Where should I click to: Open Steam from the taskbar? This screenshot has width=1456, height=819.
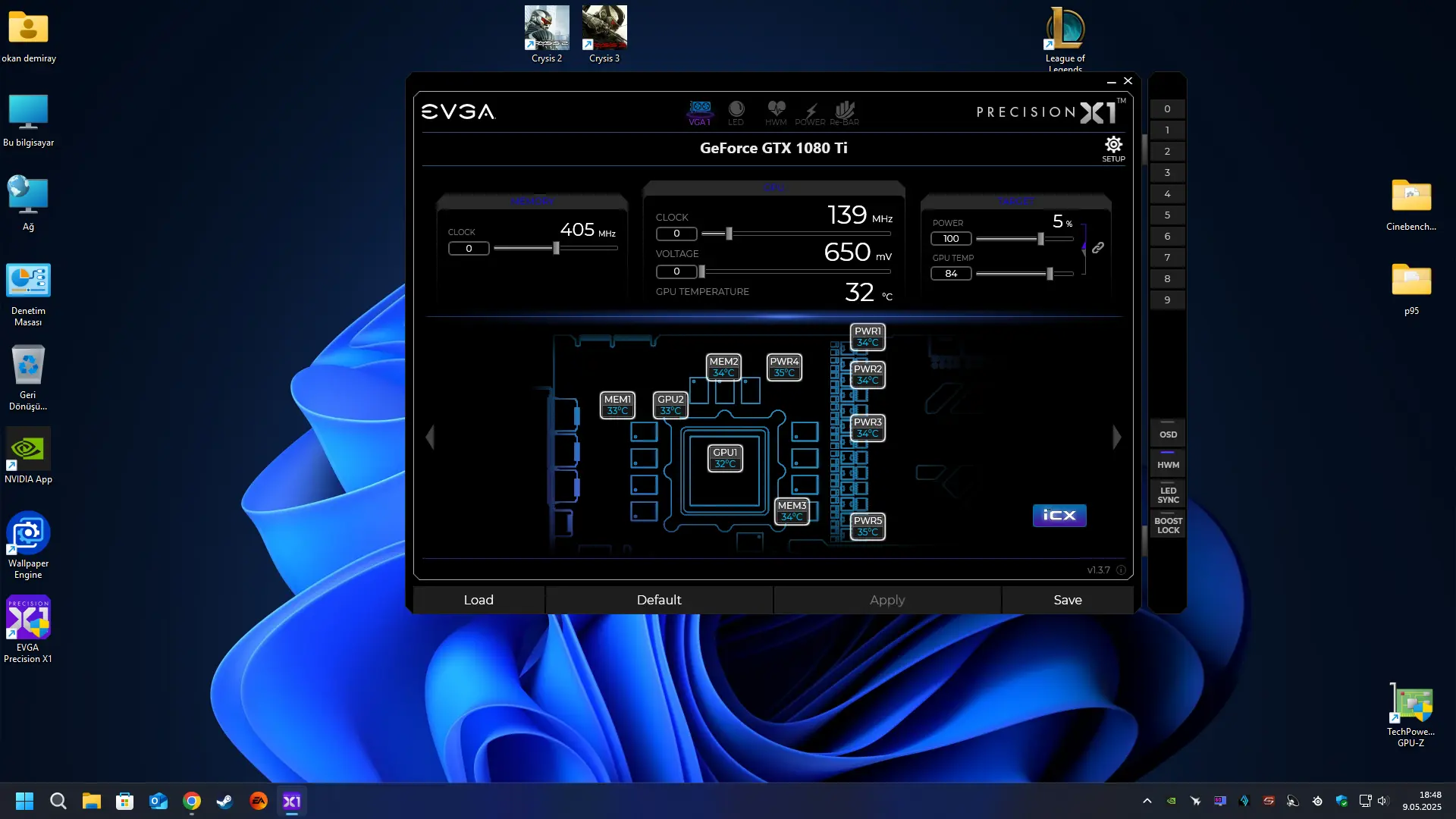225,801
